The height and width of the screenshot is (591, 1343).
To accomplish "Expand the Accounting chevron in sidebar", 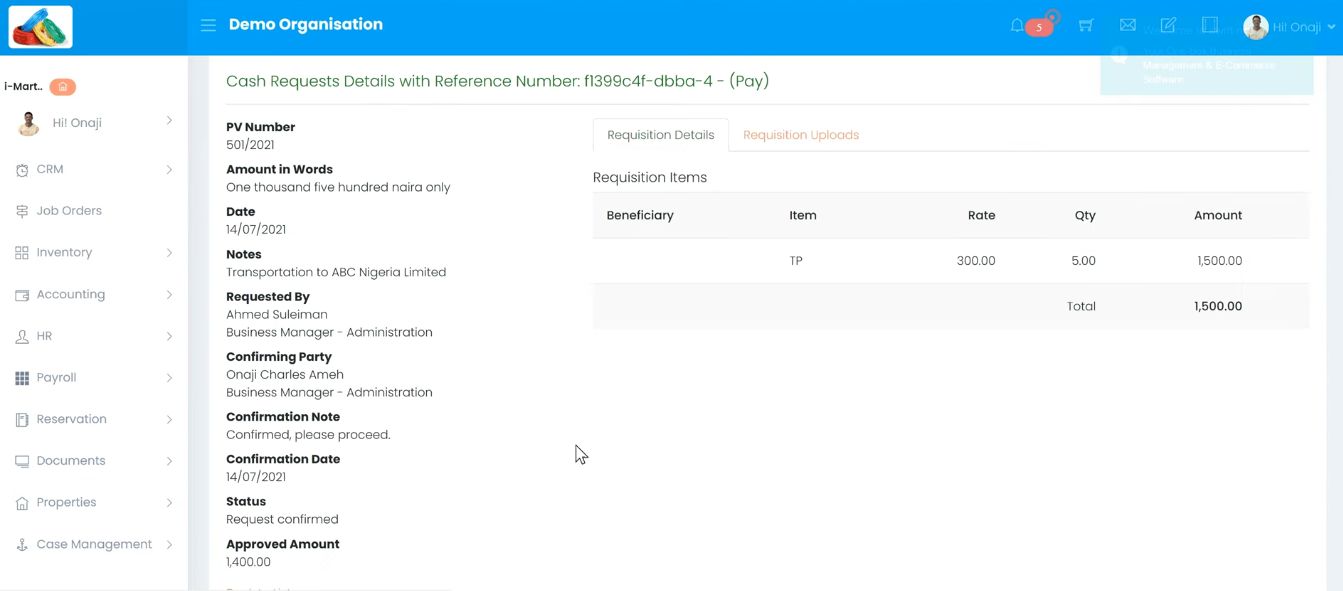I will pyautogui.click(x=169, y=295).
